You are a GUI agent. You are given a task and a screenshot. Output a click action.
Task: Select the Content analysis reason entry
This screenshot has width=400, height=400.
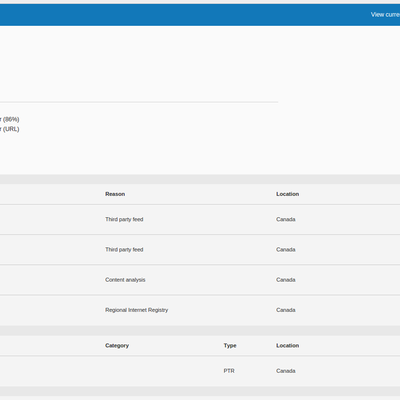[x=125, y=280]
